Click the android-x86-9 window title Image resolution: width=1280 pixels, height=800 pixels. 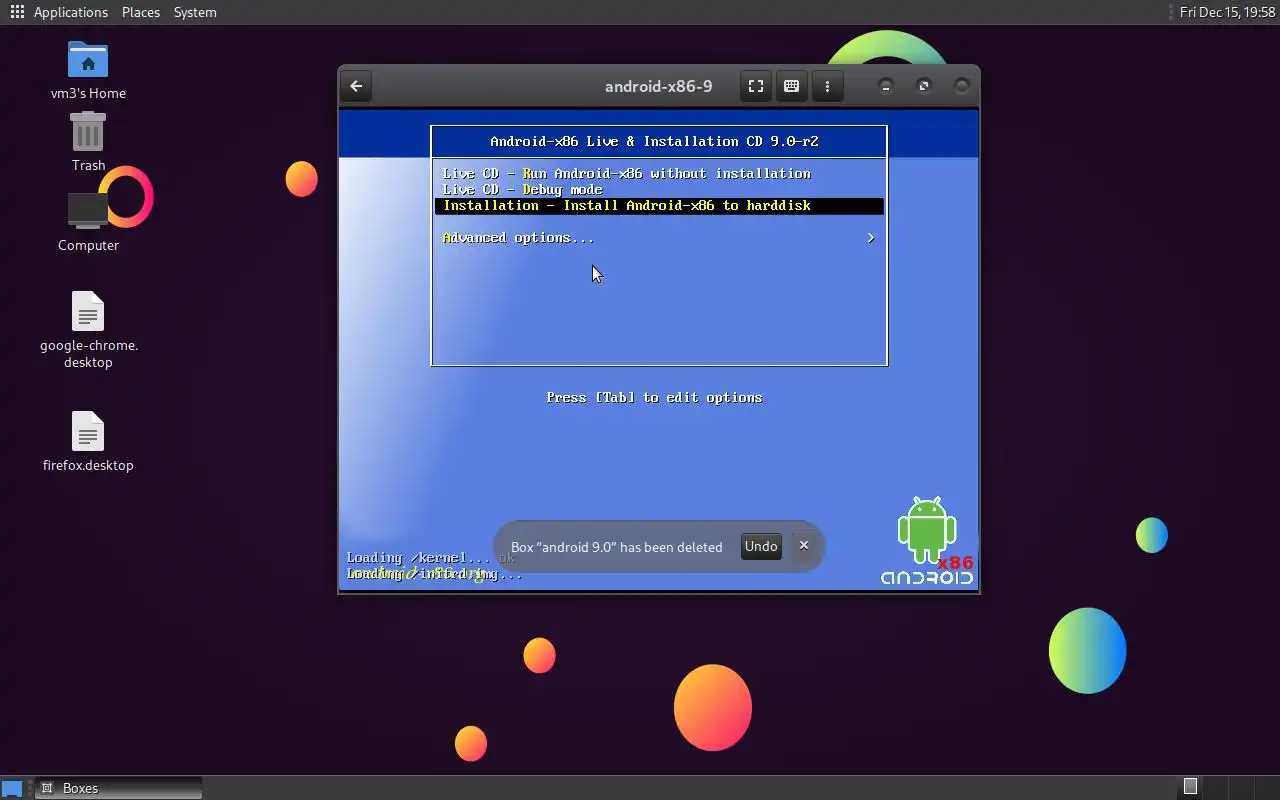pos(658,86)
